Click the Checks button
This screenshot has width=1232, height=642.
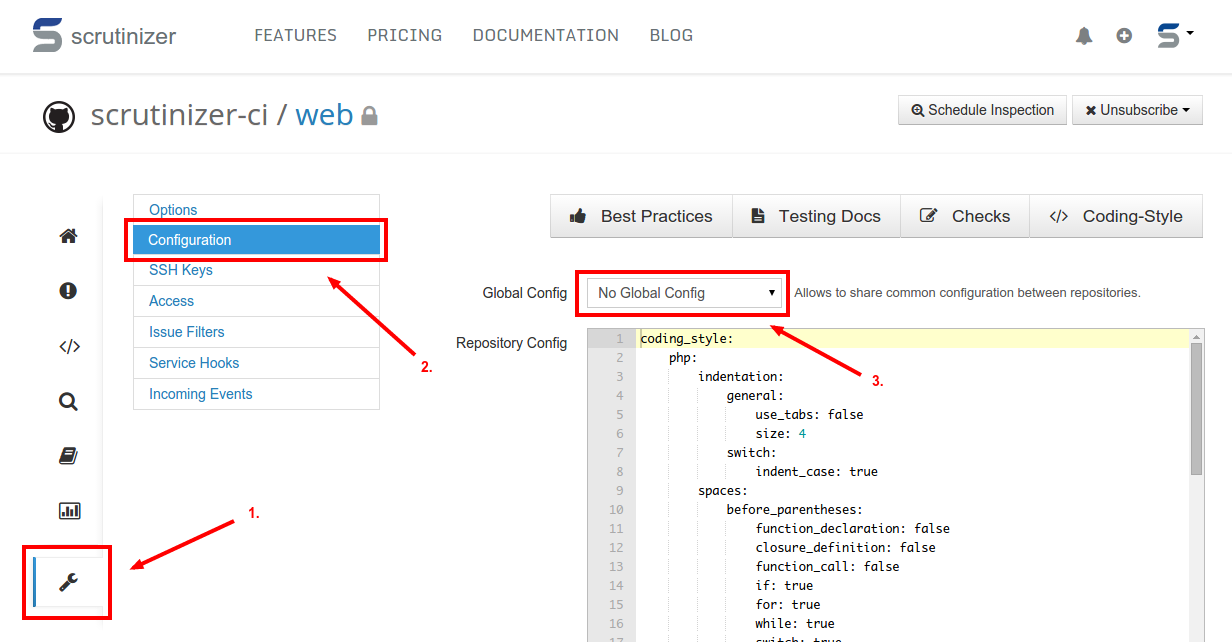point(965,216)
